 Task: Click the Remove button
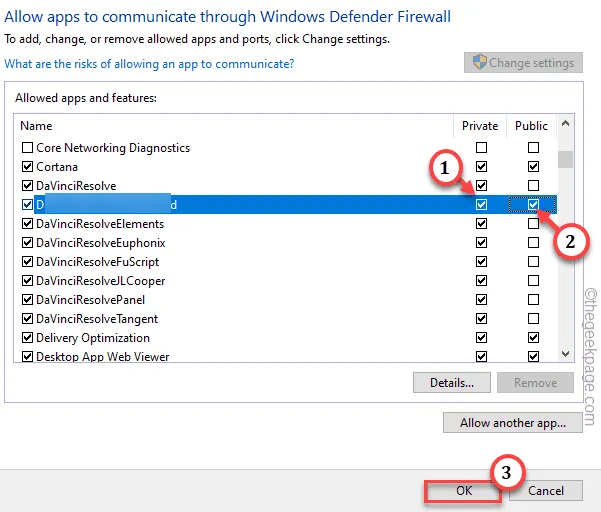click(x=535, y=382)
